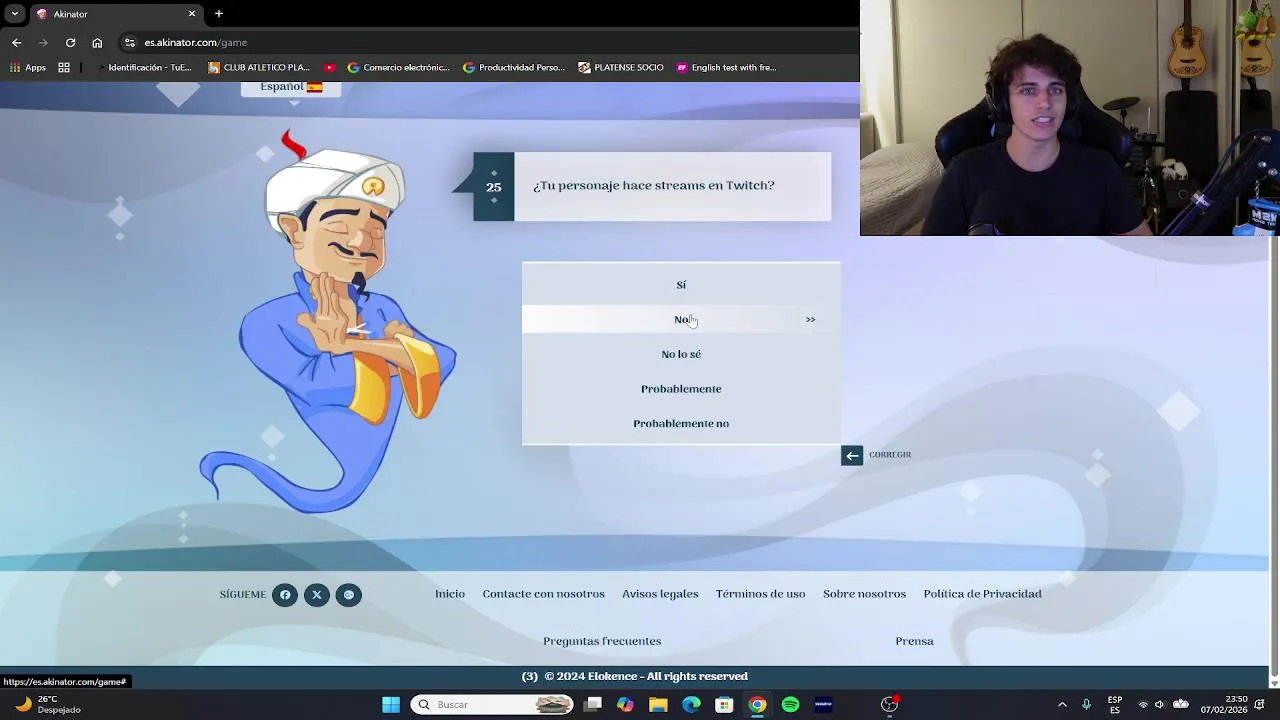Select the Akinator browser tab
The height and width of the screenshot is (720, 1280).
point(115,14)
